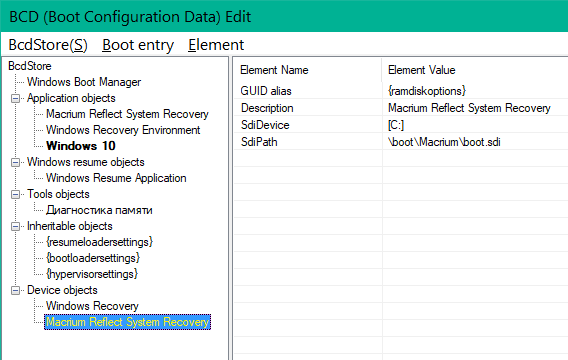Collapse the Tools objects node
This screenshot has width=568, height=360.
click(x=15, y=194)
